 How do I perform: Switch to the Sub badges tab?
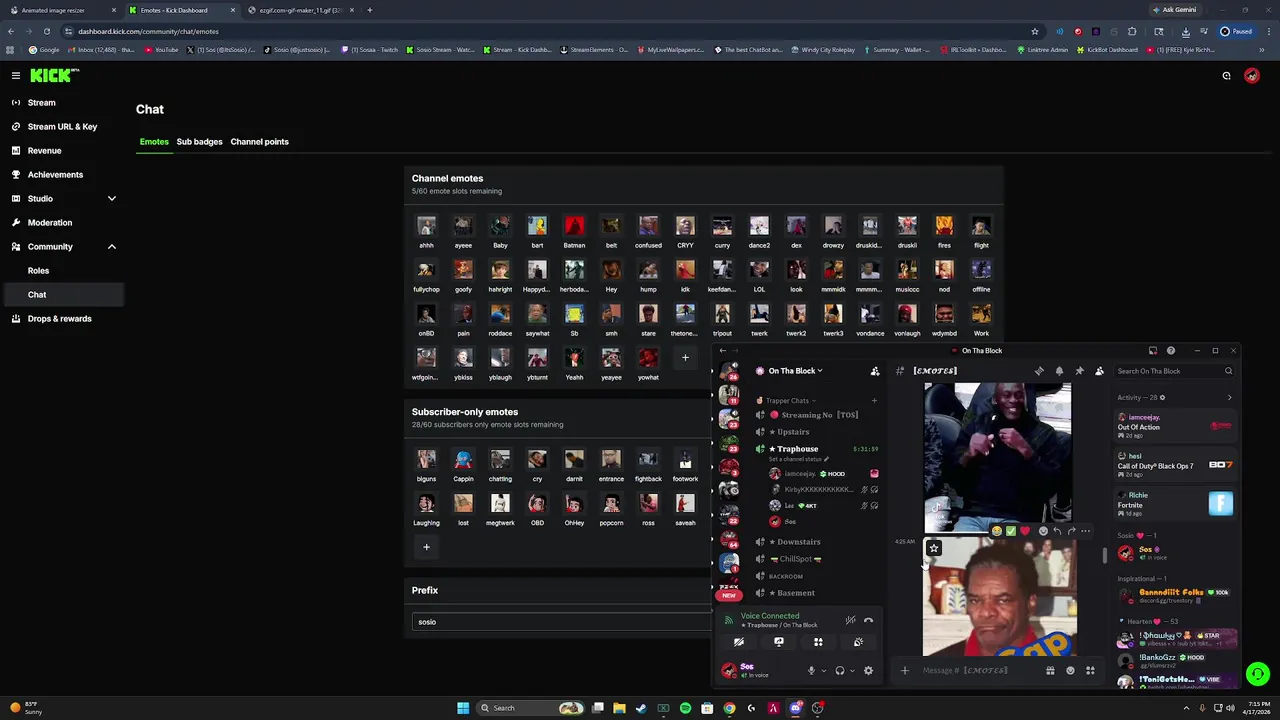click(199, 142)
